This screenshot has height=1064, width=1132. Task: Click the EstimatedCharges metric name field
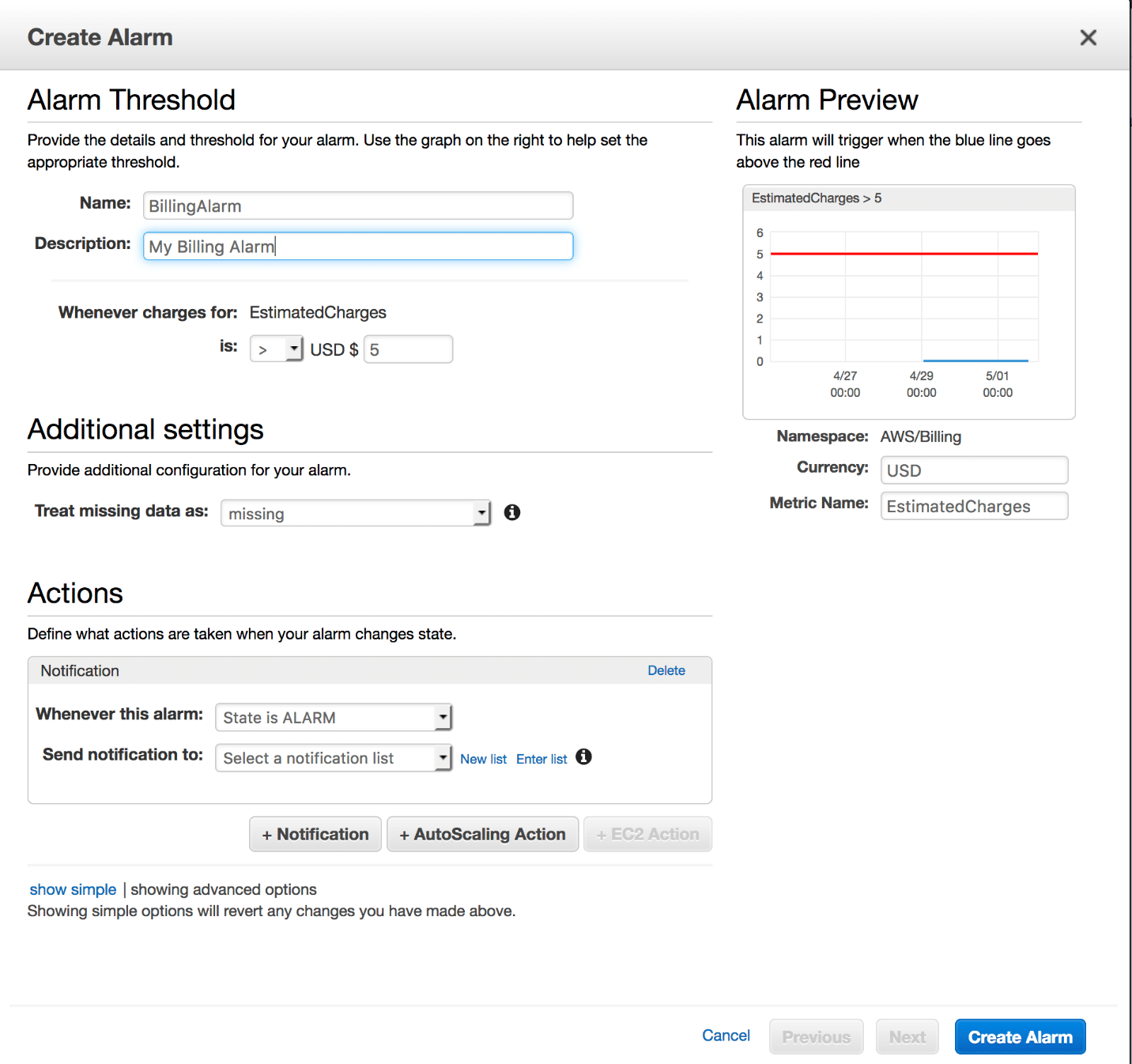973,506
